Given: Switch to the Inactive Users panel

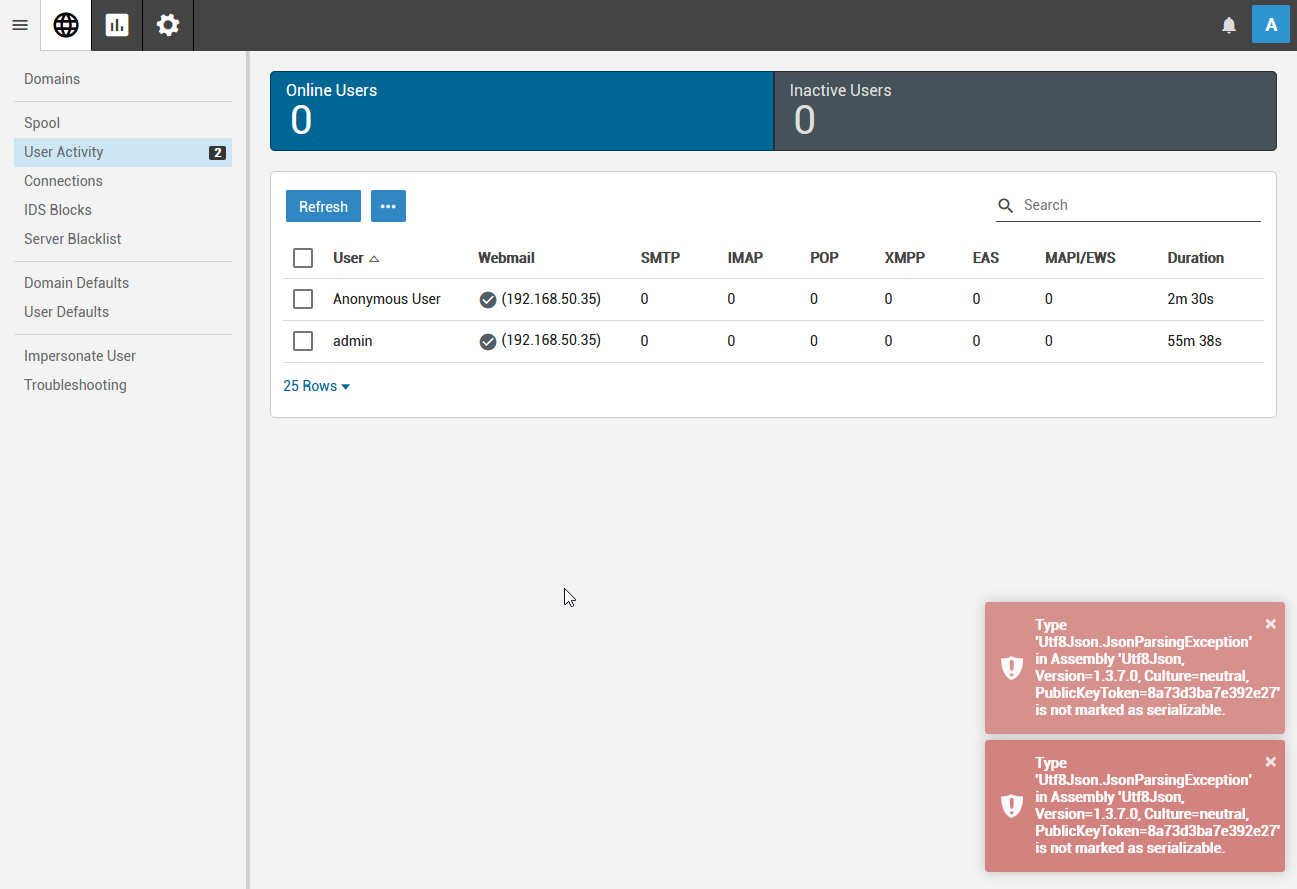Looking at the screenshot, I should click(1025, 111).
